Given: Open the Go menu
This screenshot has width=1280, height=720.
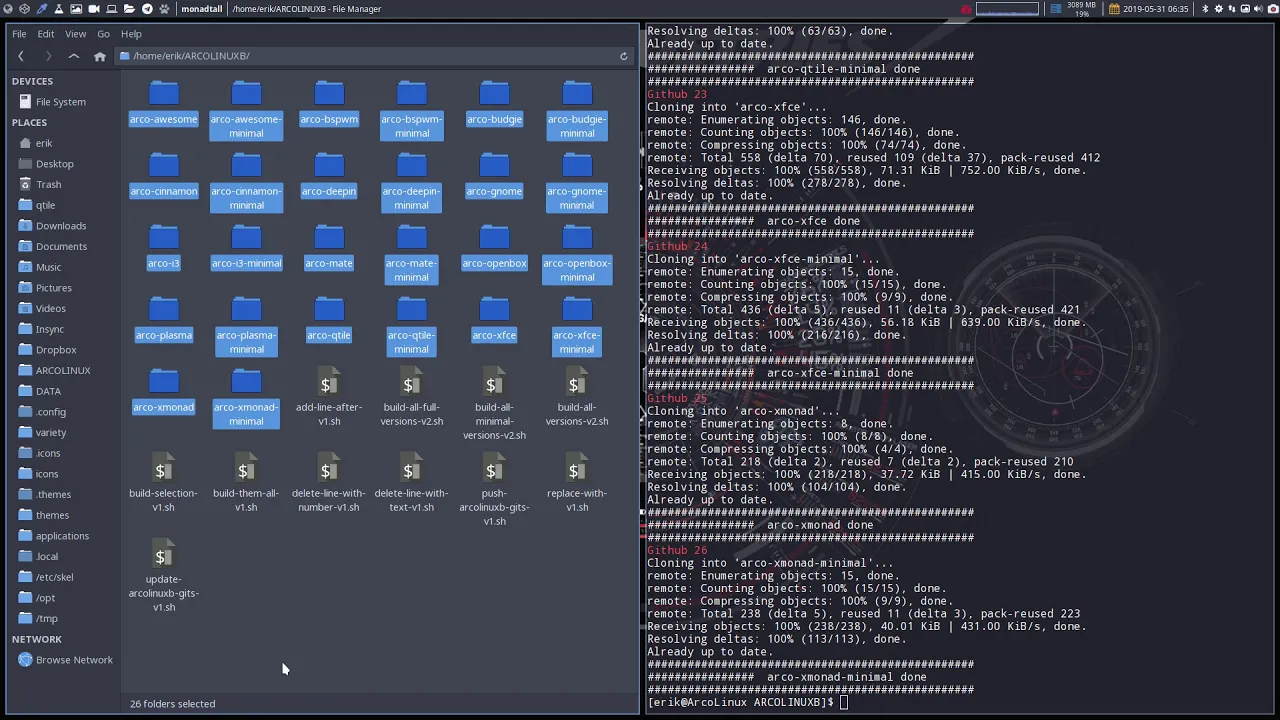Looking at the screenshot, I should tap(103, 33).
